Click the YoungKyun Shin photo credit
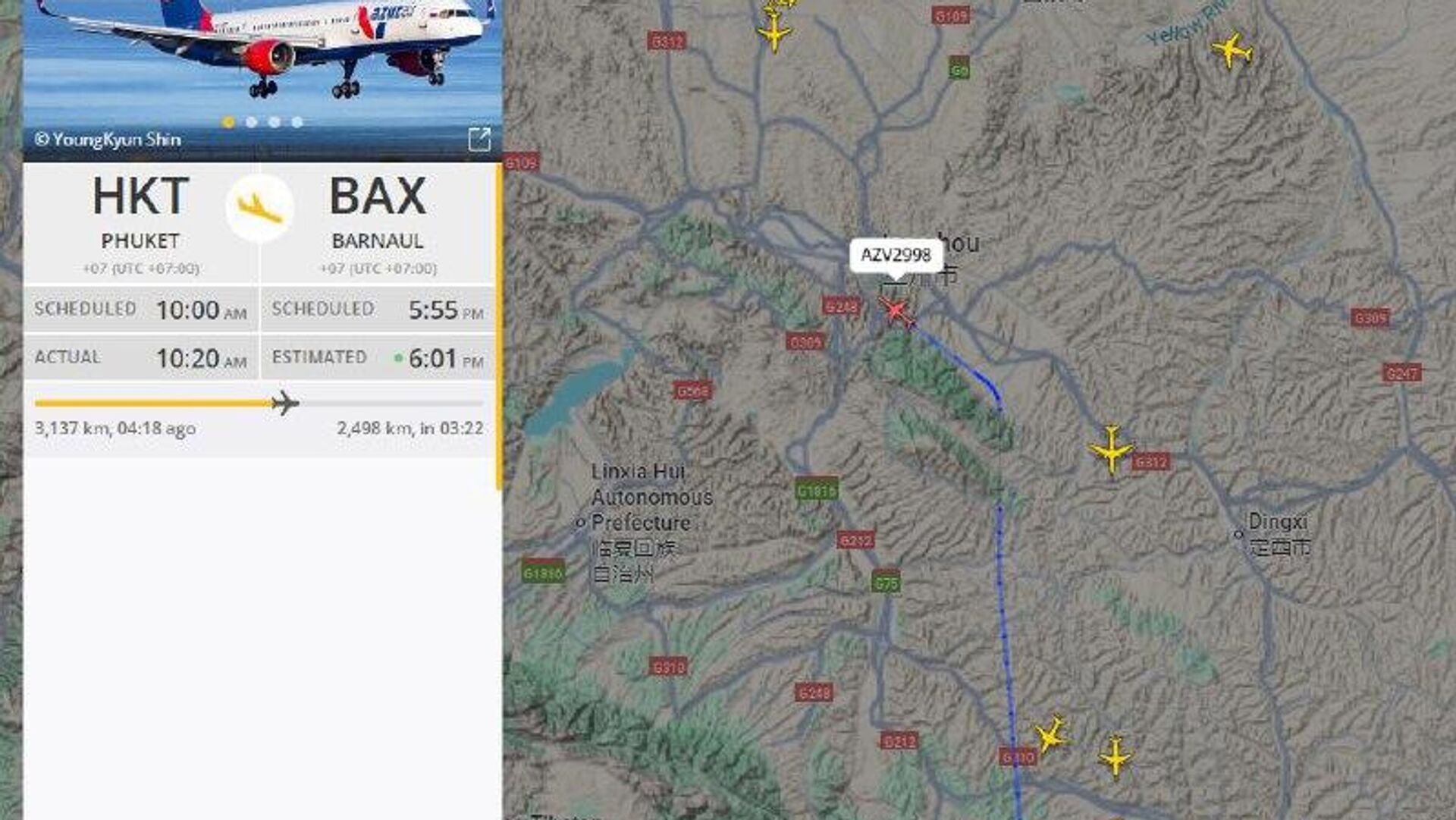This screenshot has height=820, width=1456. click(108, 140)
